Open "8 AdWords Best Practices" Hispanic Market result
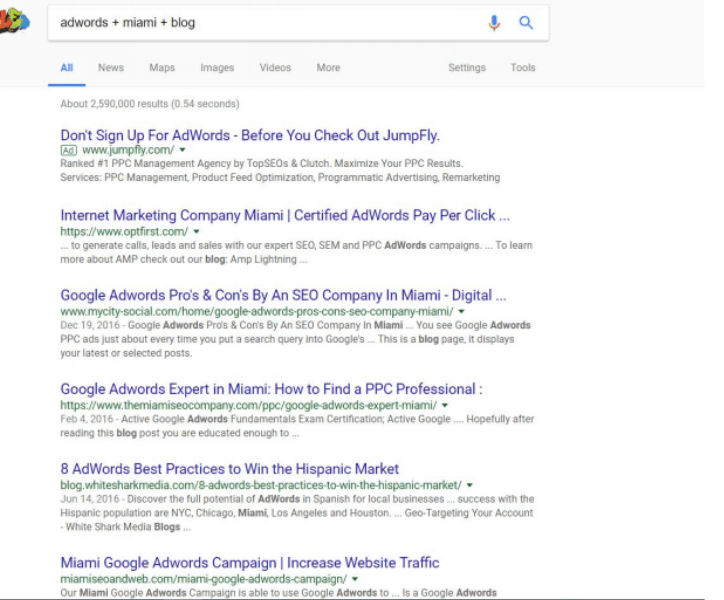 229,469
